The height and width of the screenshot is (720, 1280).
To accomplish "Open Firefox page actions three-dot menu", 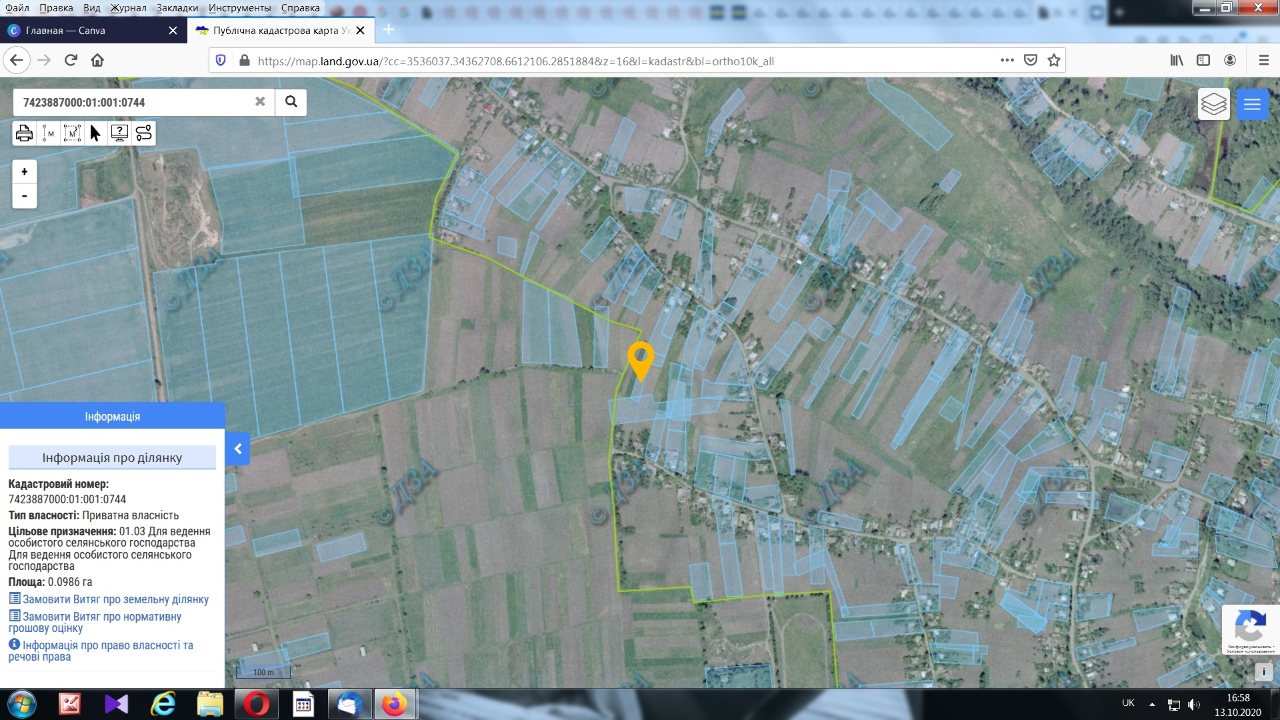I will pos(1007,60).
